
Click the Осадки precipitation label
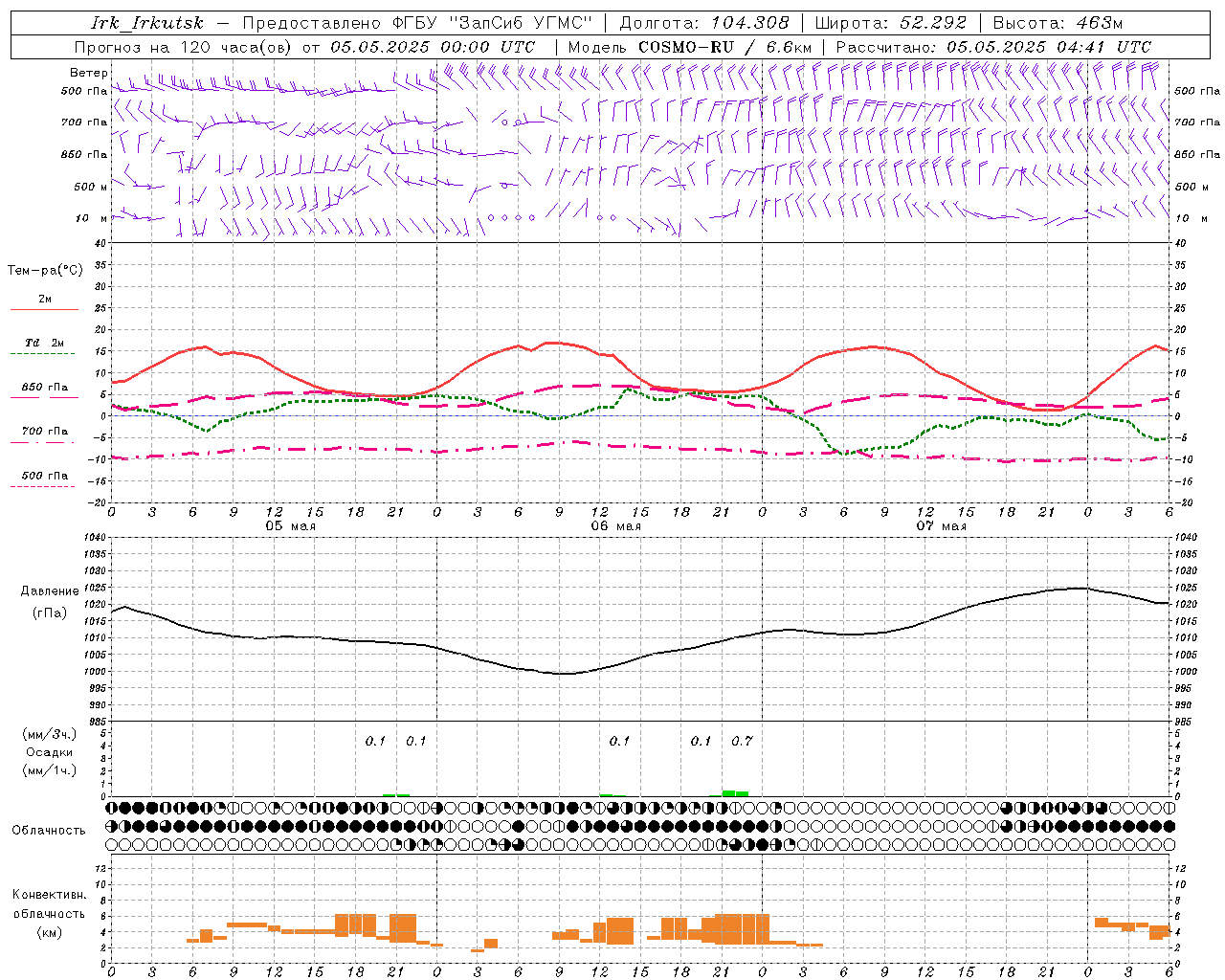(50, 752)
